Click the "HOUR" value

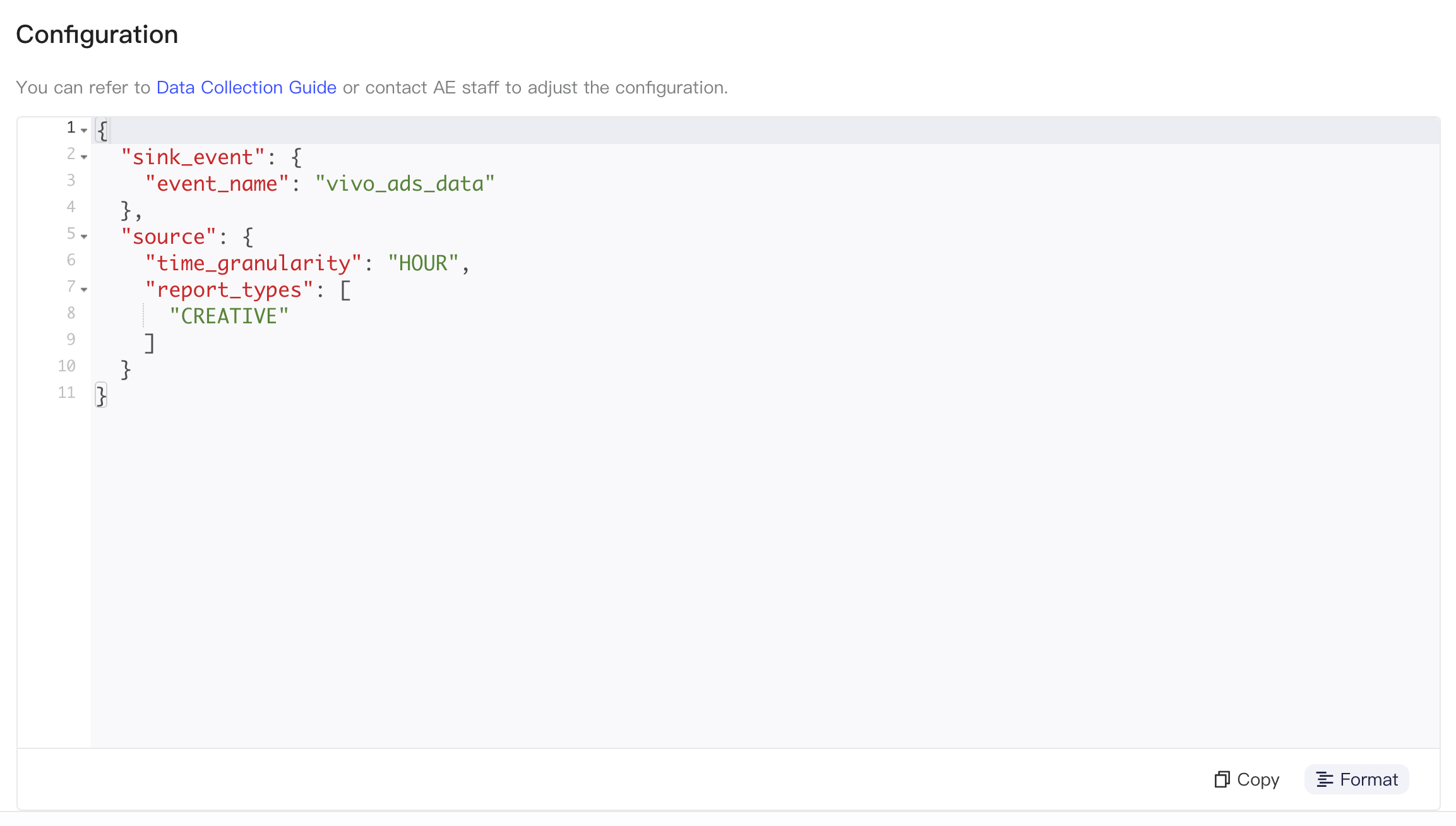click(423, 263)
